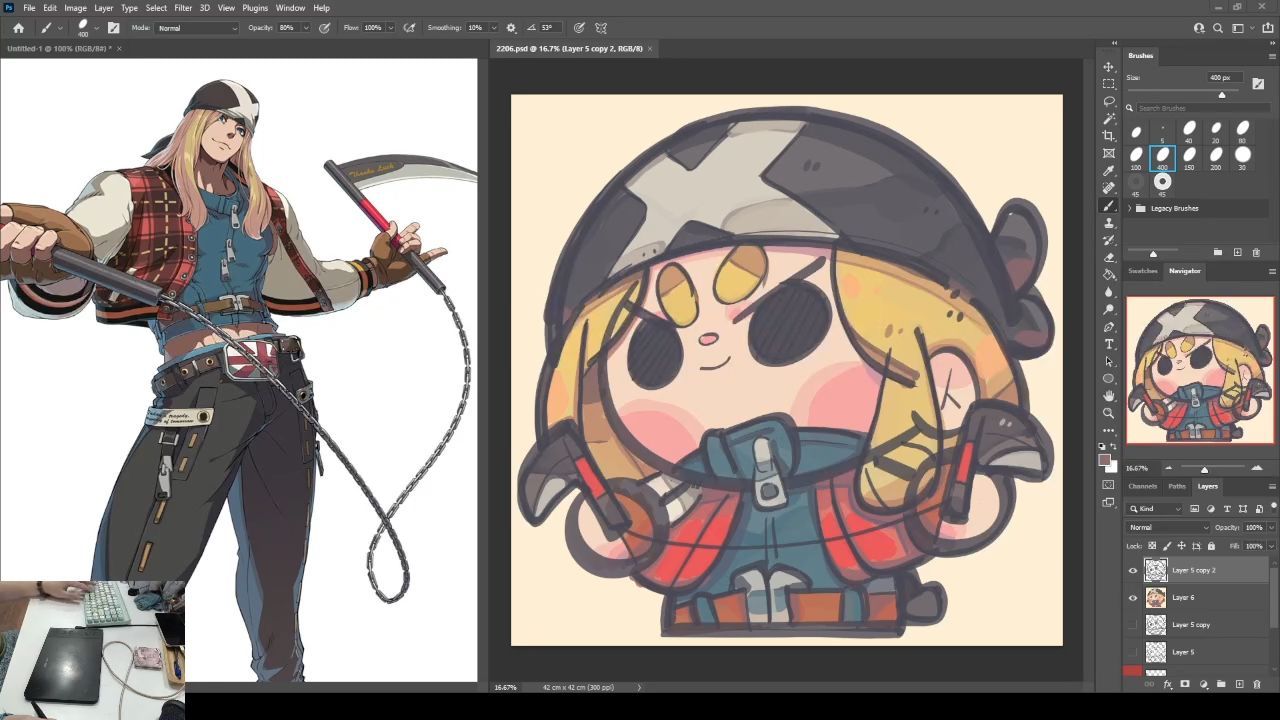Select the Type tool
1280x720 pixels.
[1108, 344]
